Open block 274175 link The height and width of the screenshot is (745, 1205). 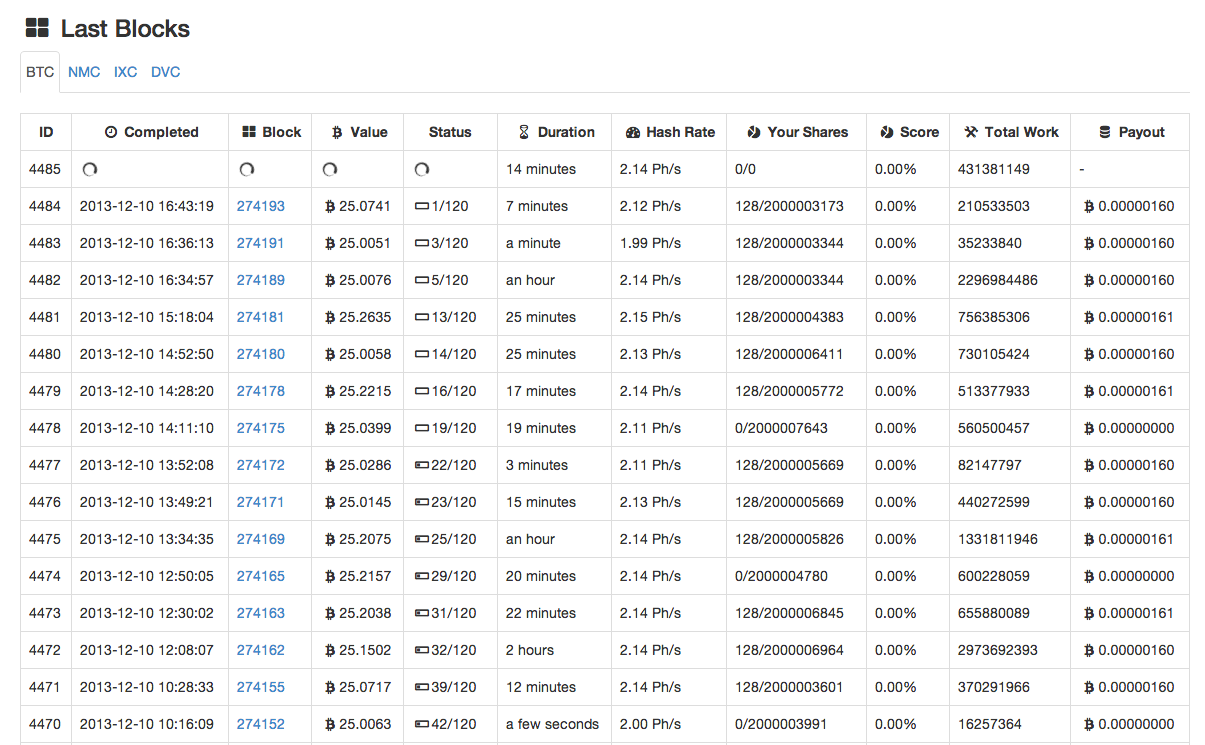(x=261, y=428)
